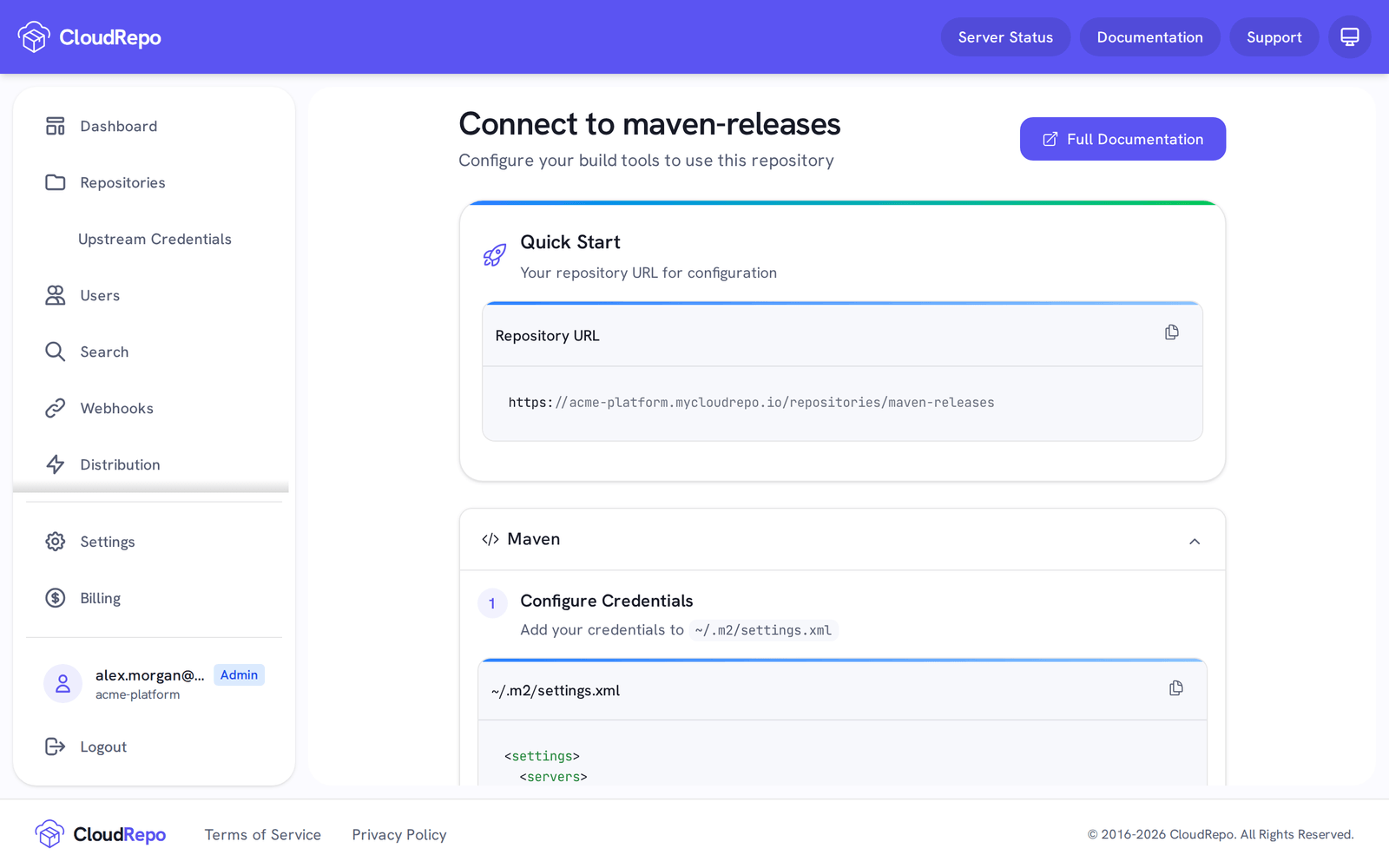Open the Full Documentation button

(1122, 139)
